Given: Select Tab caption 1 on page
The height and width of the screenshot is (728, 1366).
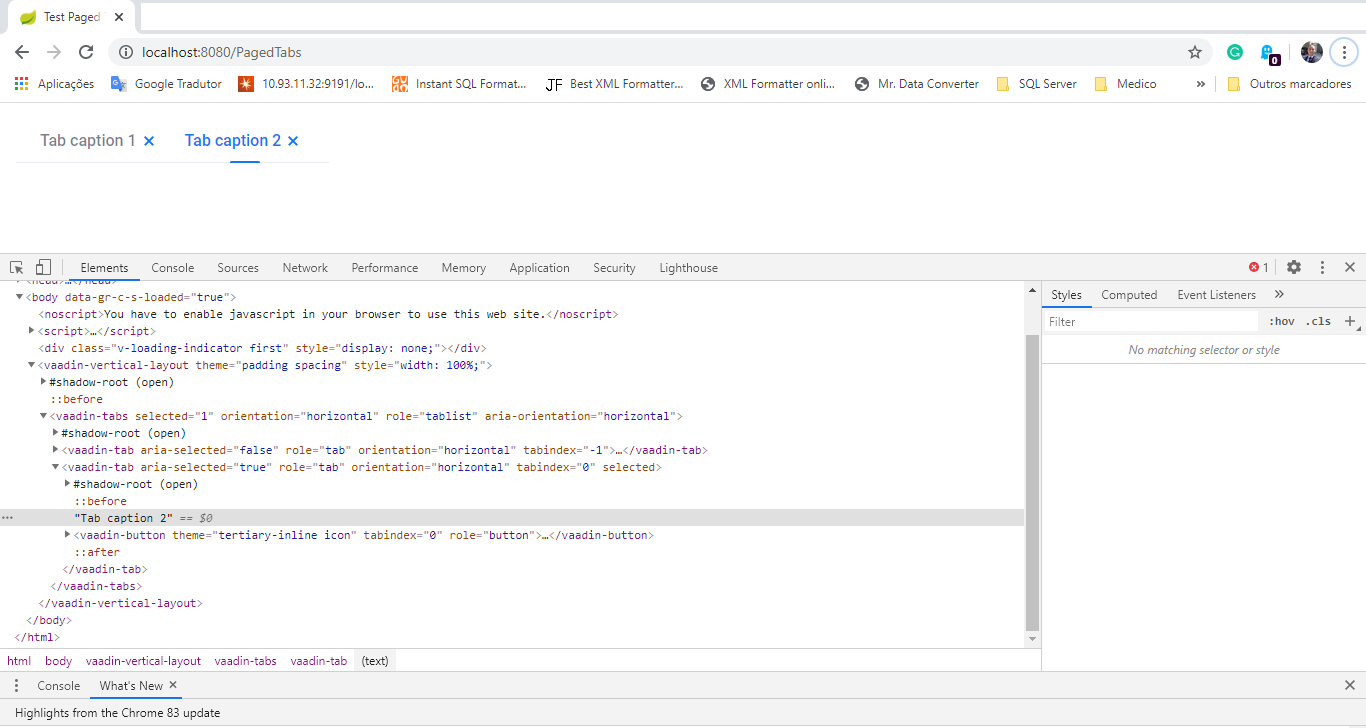Looking at the screenshot, I should coord(88,141).
